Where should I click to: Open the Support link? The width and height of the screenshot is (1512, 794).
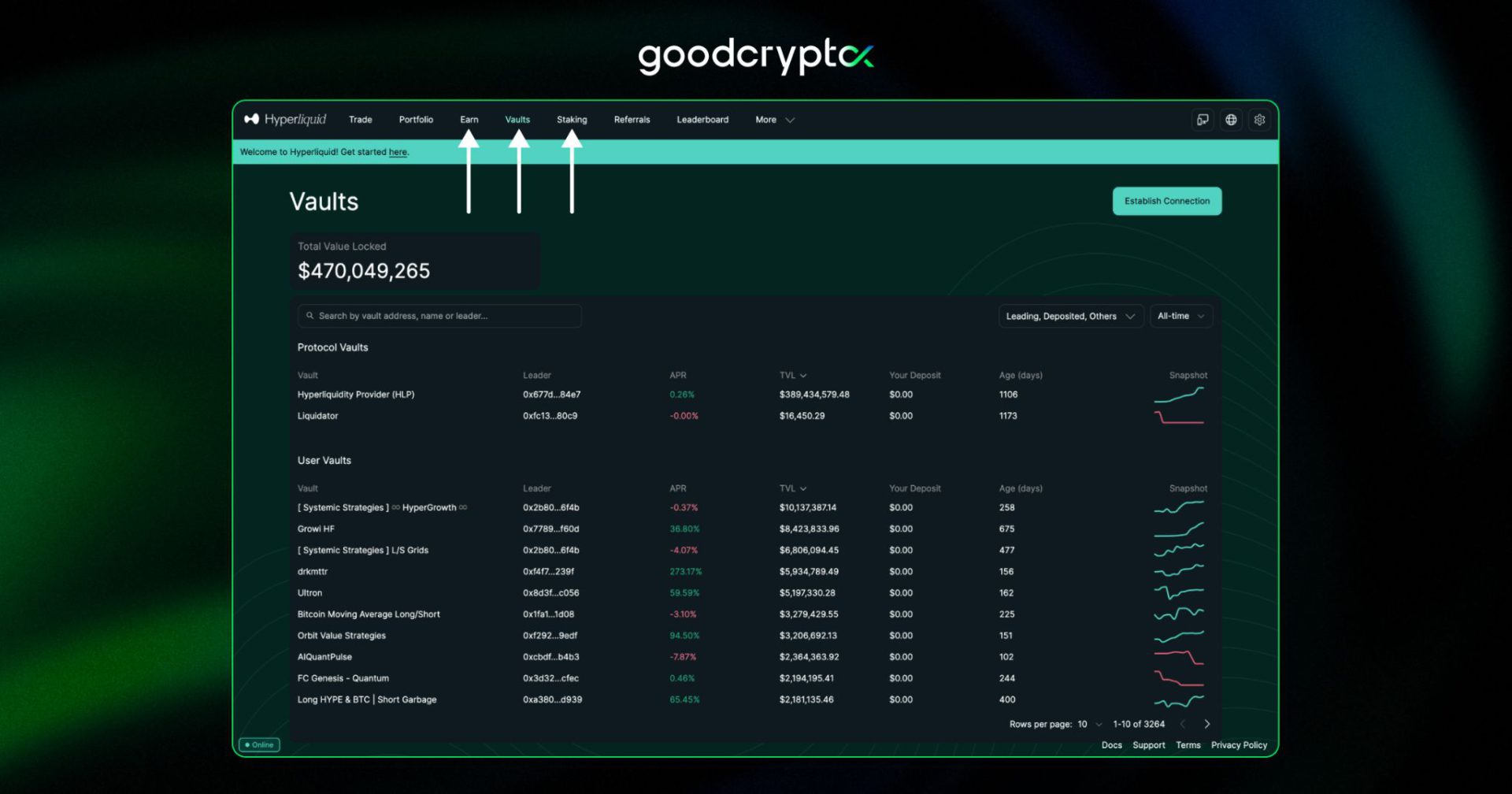(1149, 745)
